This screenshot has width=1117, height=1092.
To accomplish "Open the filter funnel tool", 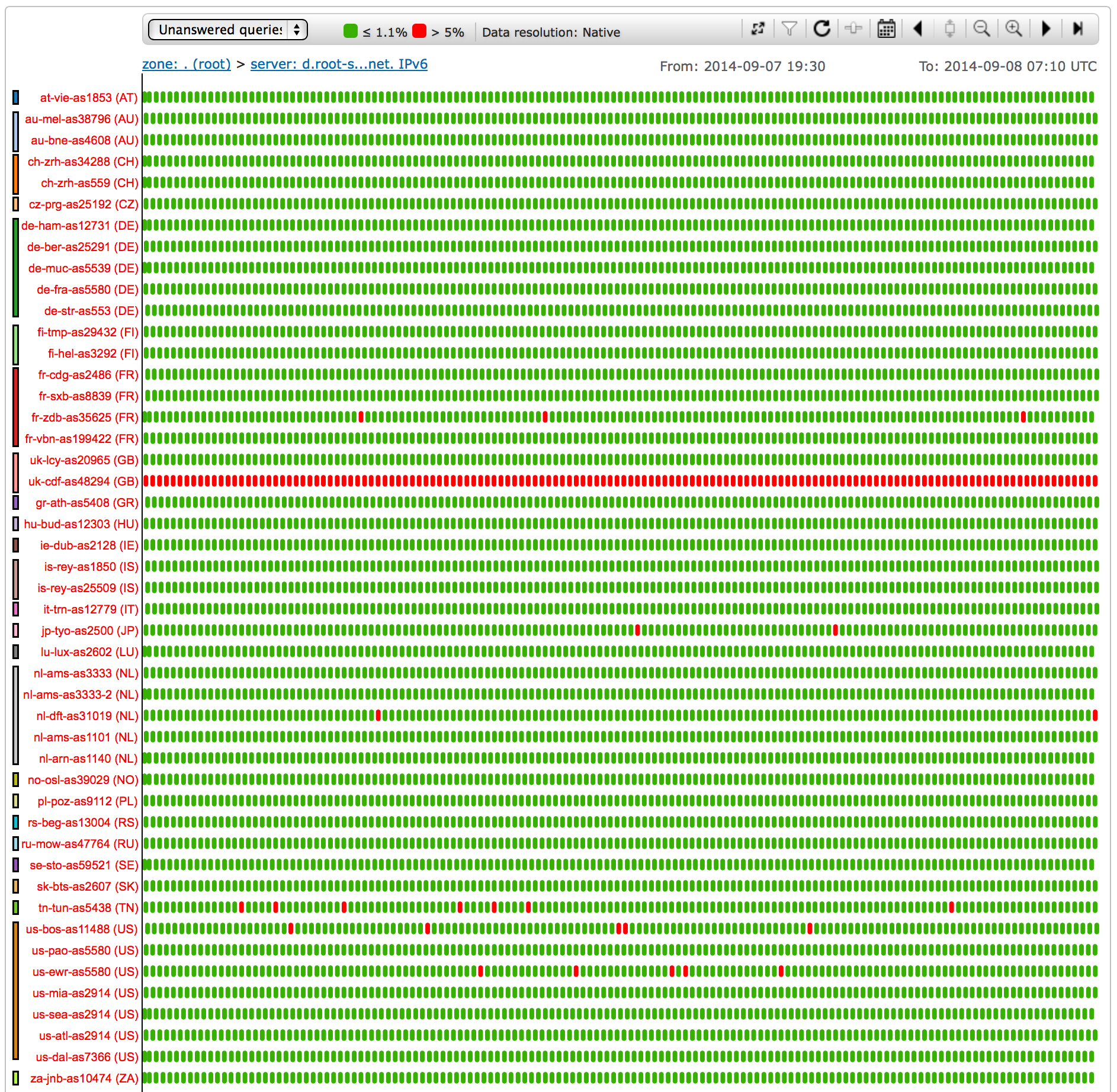I will coord(789,29).
